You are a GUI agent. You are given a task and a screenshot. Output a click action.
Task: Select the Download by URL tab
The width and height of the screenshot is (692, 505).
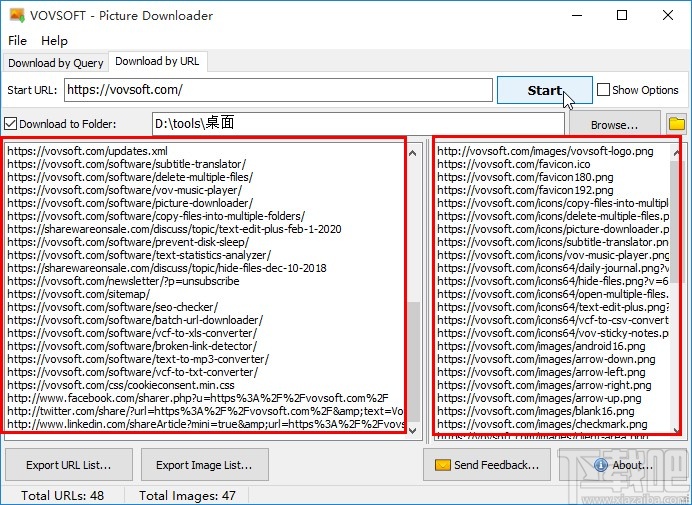(x=157, y=61)
